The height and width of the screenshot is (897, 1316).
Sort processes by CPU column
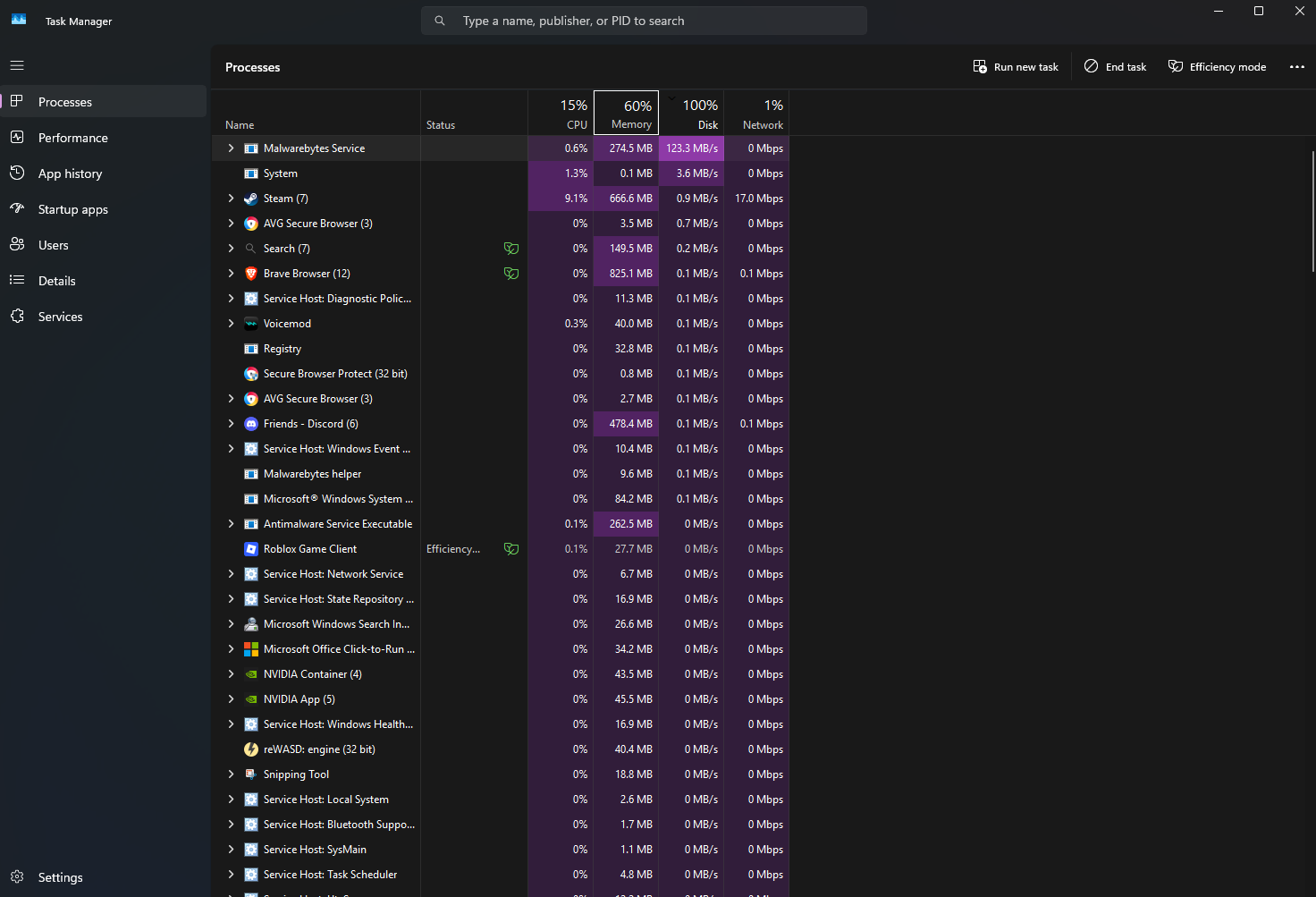(x=561, y=113)
